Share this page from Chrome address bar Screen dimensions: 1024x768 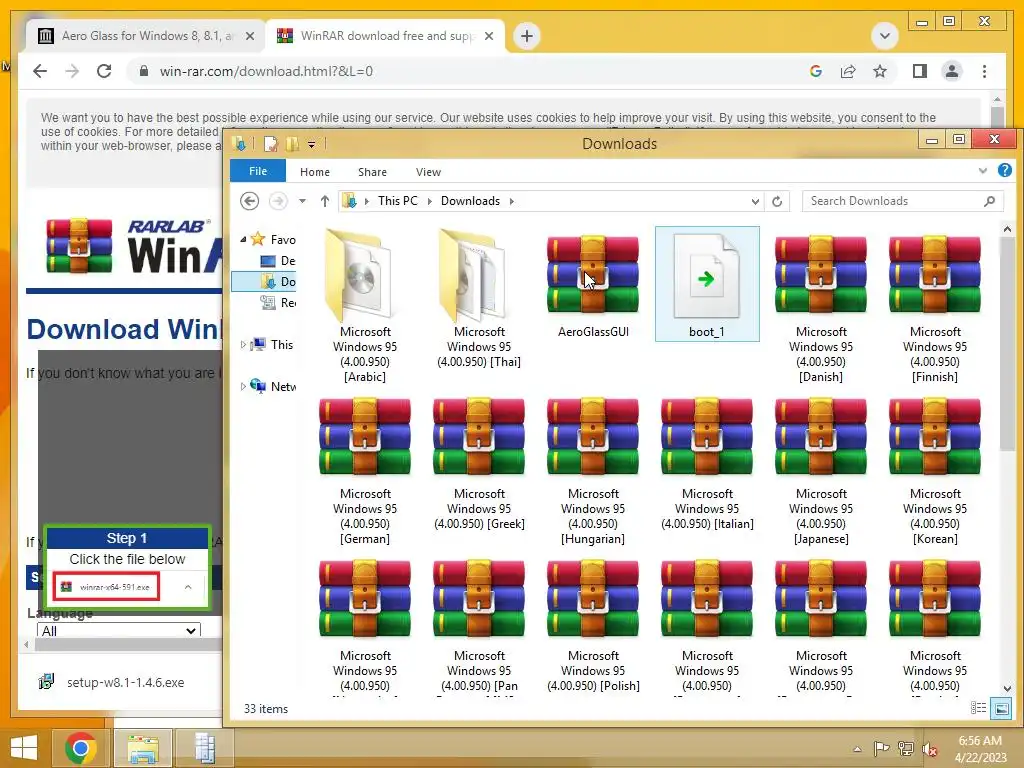848,71
